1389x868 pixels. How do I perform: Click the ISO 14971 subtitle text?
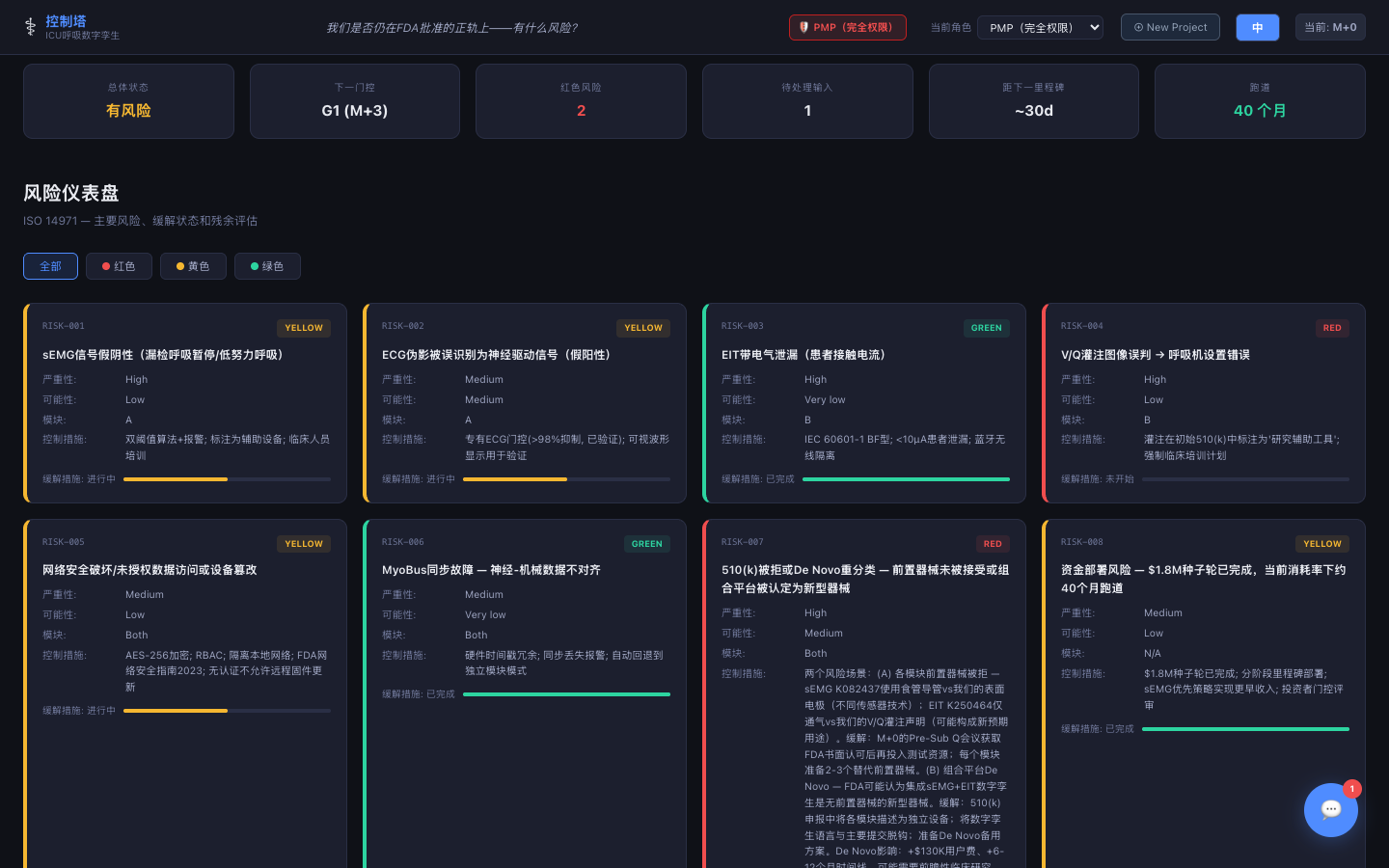tap(140, 221)
